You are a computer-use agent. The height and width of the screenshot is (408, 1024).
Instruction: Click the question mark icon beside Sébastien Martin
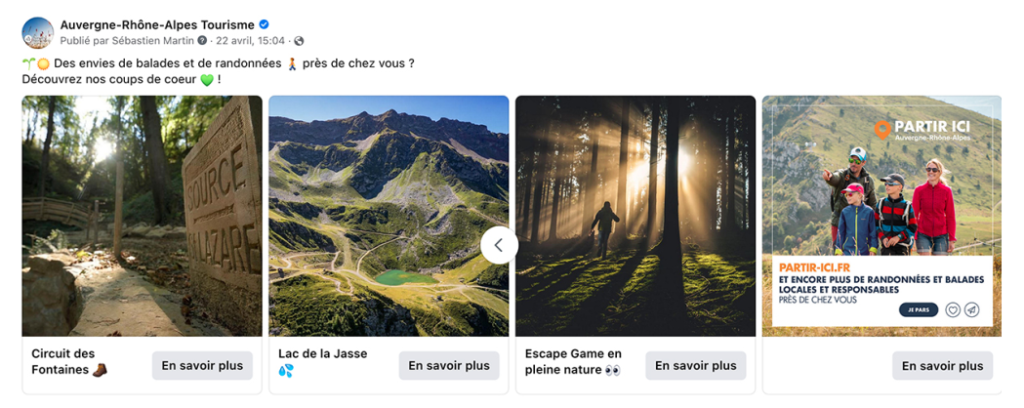[x=202, y=40]
